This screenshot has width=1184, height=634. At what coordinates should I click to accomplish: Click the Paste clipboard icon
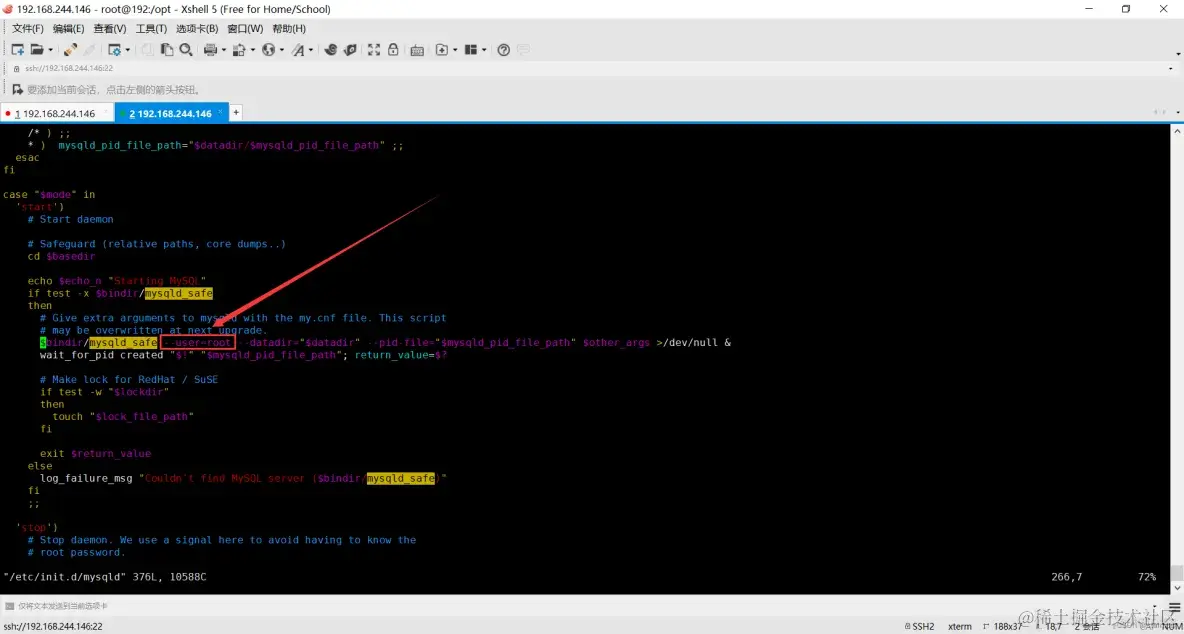point(167,50)
